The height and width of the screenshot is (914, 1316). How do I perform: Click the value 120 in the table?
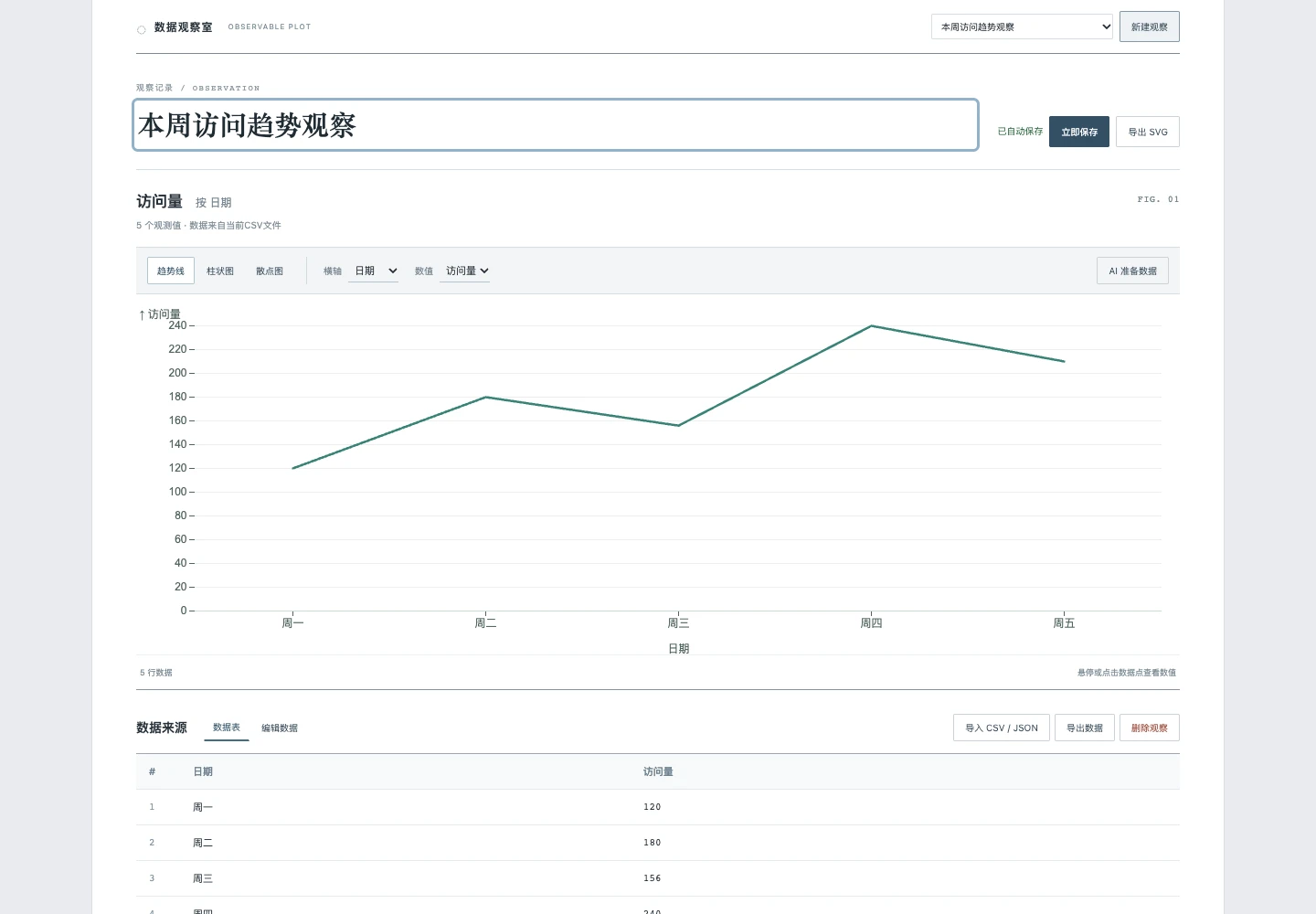(x=653, y=807)
